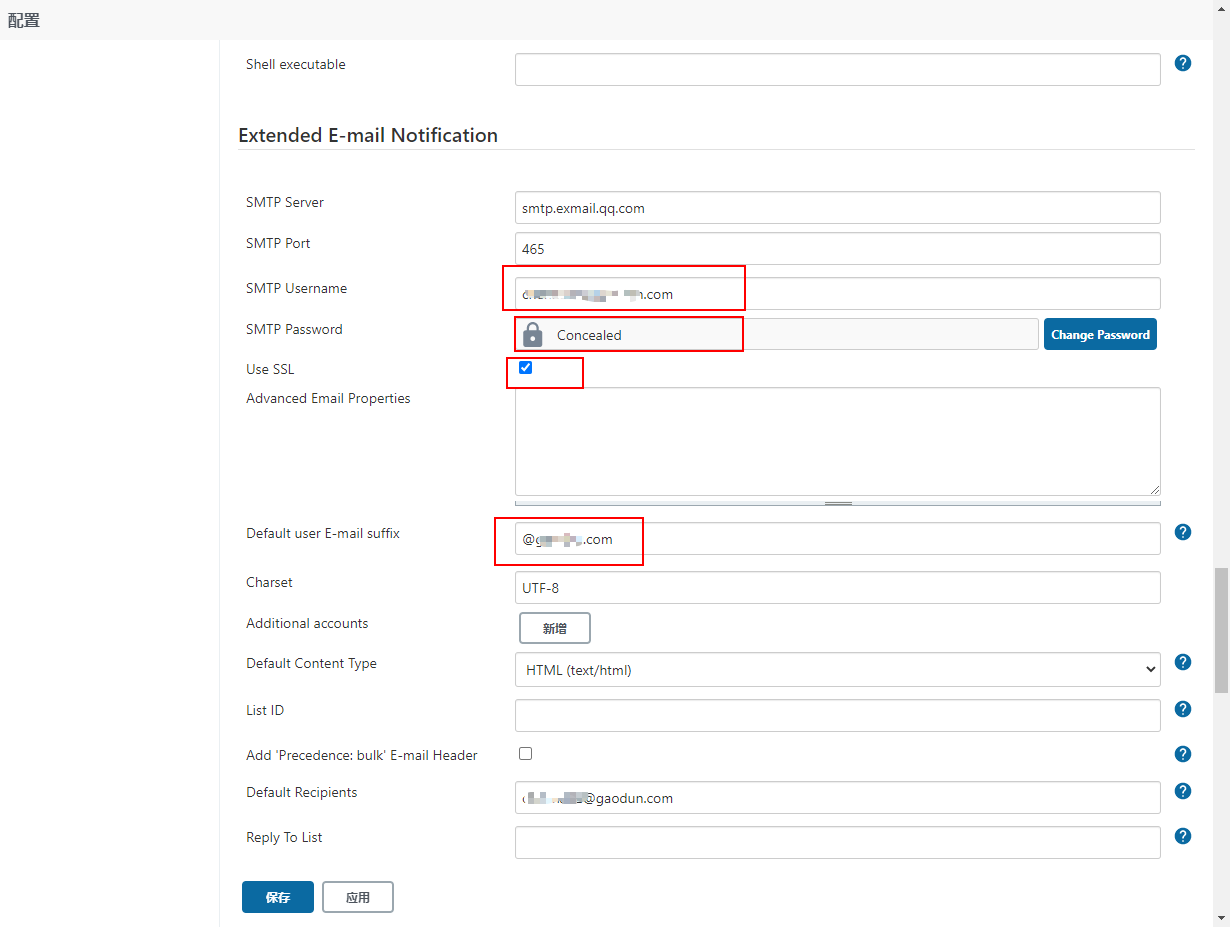1230x927 pixels.
Task: Click the 应用 apply button
Action: pyautogui.click(x=358, y=897)
